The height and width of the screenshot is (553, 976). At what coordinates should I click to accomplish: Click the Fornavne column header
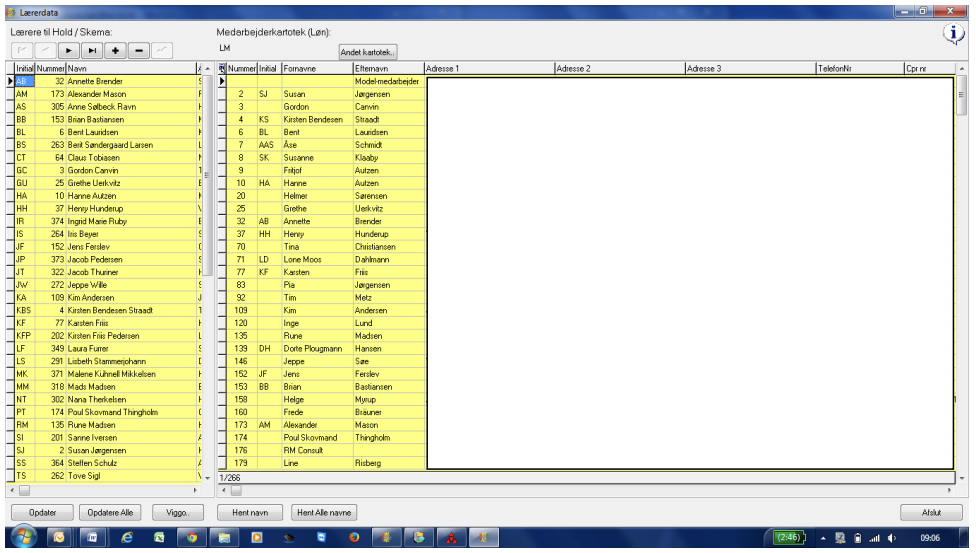coord(317,69)
